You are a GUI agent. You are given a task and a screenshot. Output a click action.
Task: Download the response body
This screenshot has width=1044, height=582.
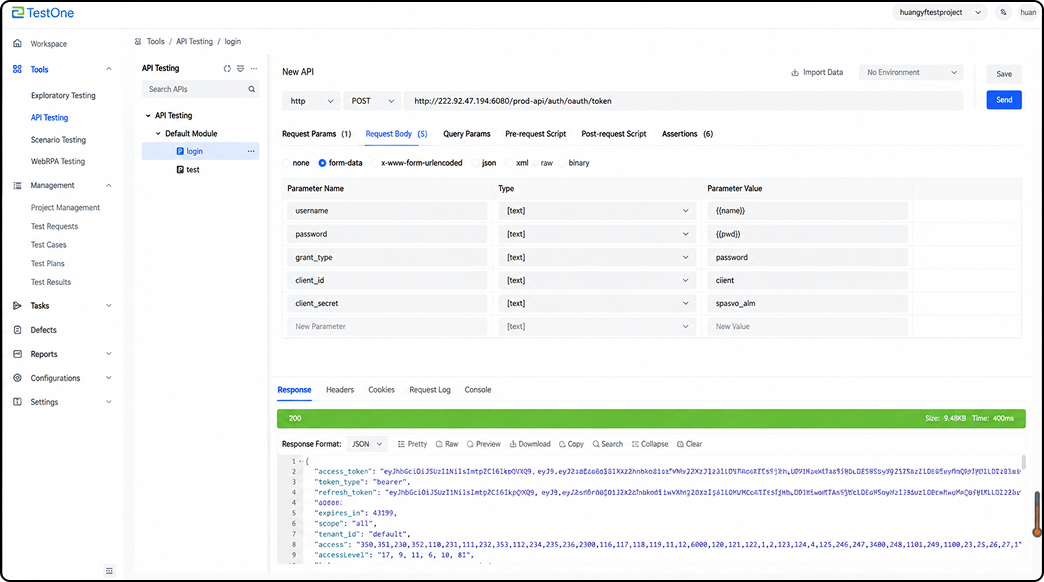530,444
